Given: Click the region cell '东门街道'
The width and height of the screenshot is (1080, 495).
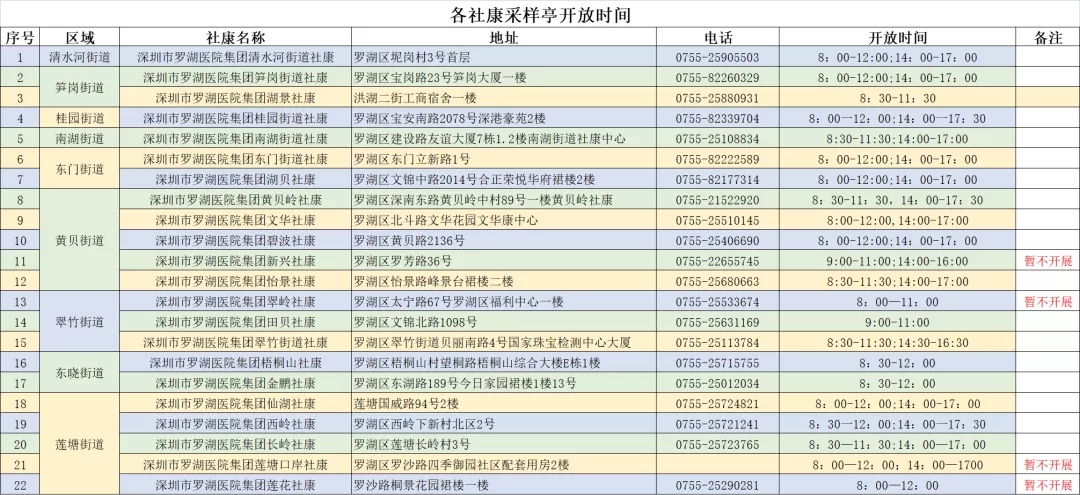Looking at the screenshot, I should pyautogui.click(x=80, y=169).
